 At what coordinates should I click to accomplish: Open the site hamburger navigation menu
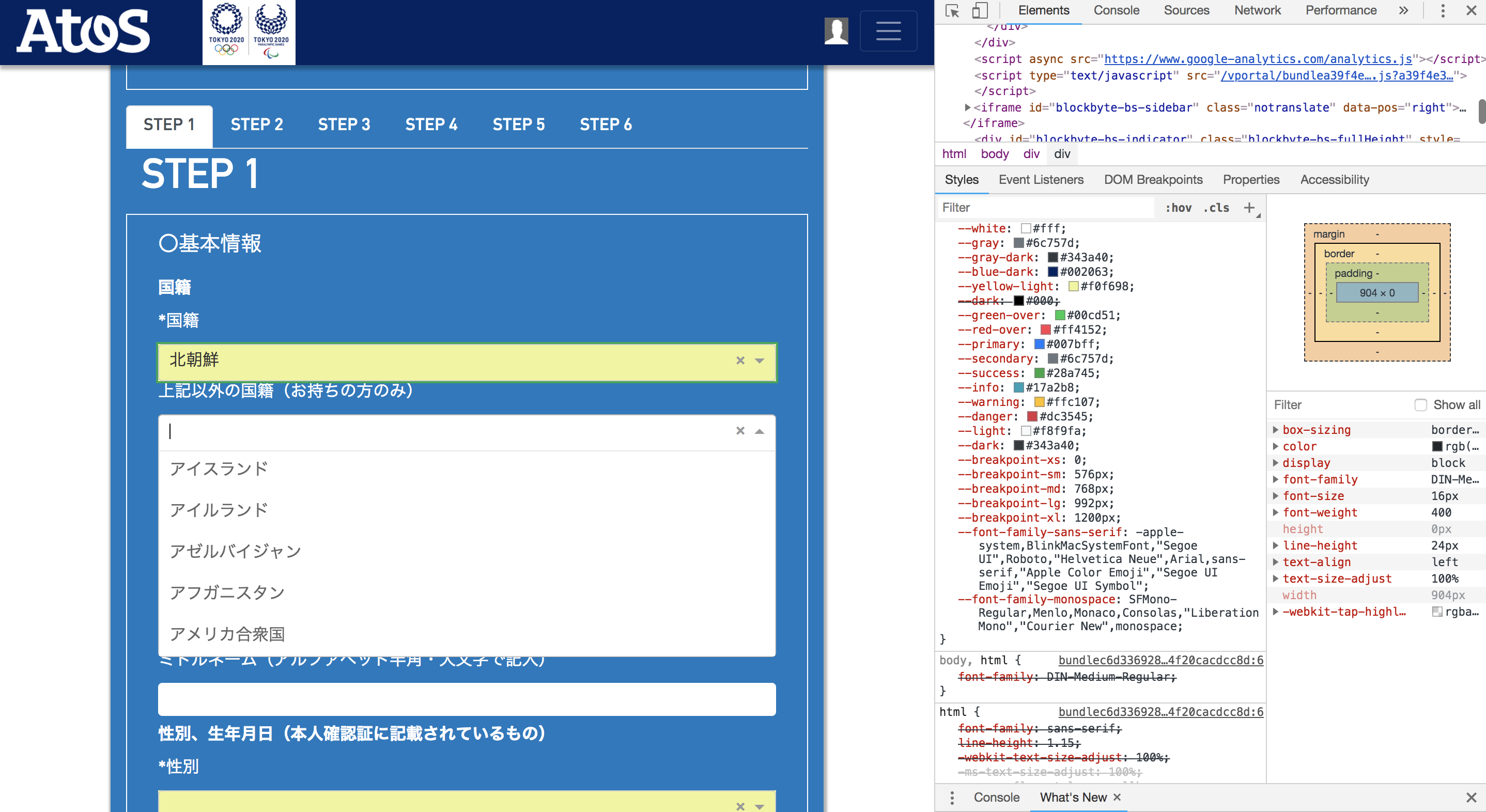coord(888,31)
